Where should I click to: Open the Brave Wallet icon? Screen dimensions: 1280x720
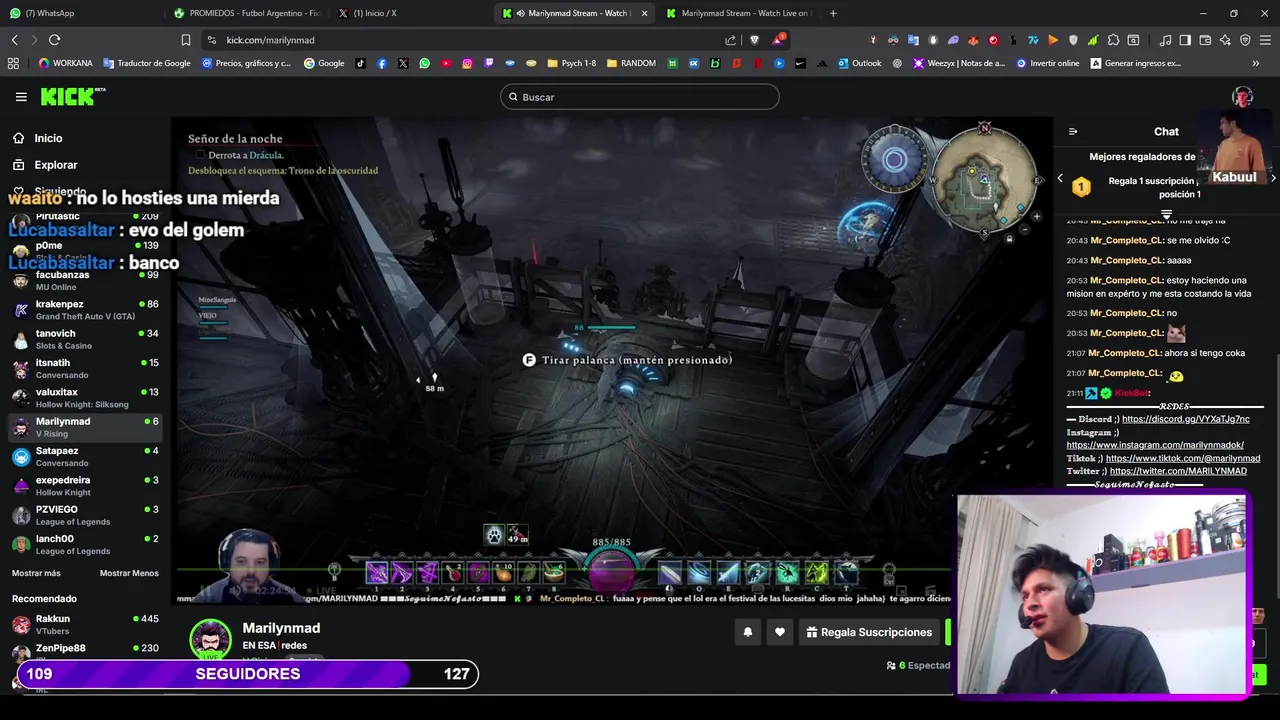pyautogui.click(x=1205, y=40)
